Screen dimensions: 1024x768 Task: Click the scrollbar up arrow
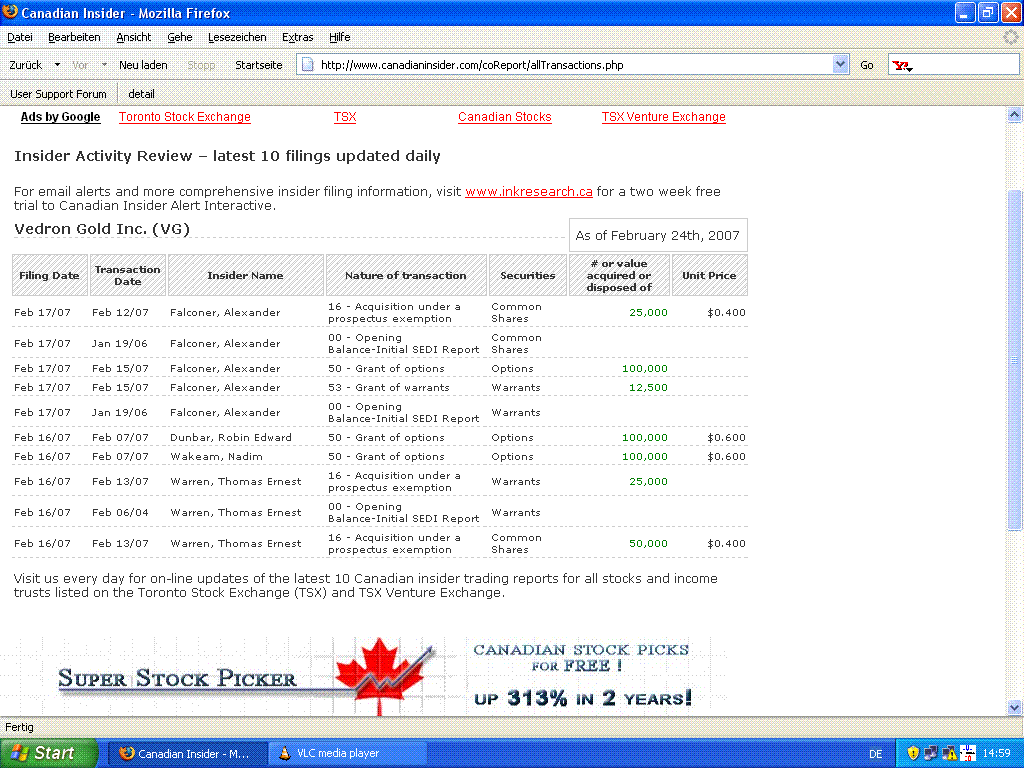tap(1014, 115)
